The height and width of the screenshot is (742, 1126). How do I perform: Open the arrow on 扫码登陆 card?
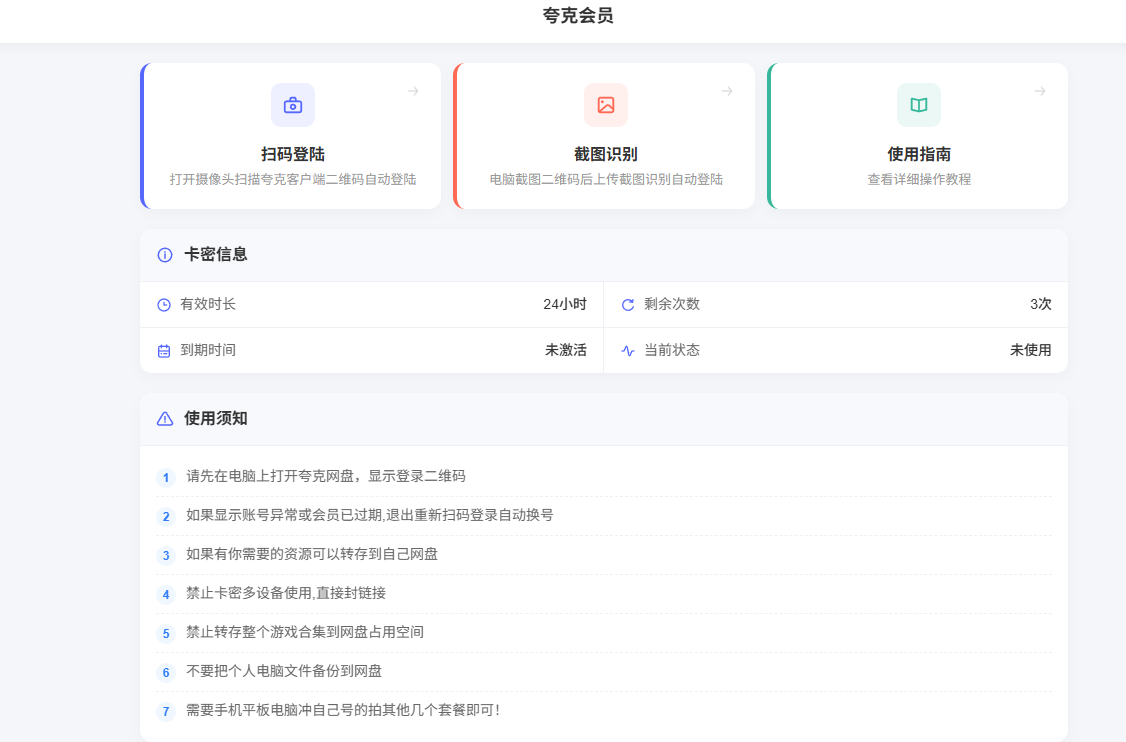[x=413, y=91]
